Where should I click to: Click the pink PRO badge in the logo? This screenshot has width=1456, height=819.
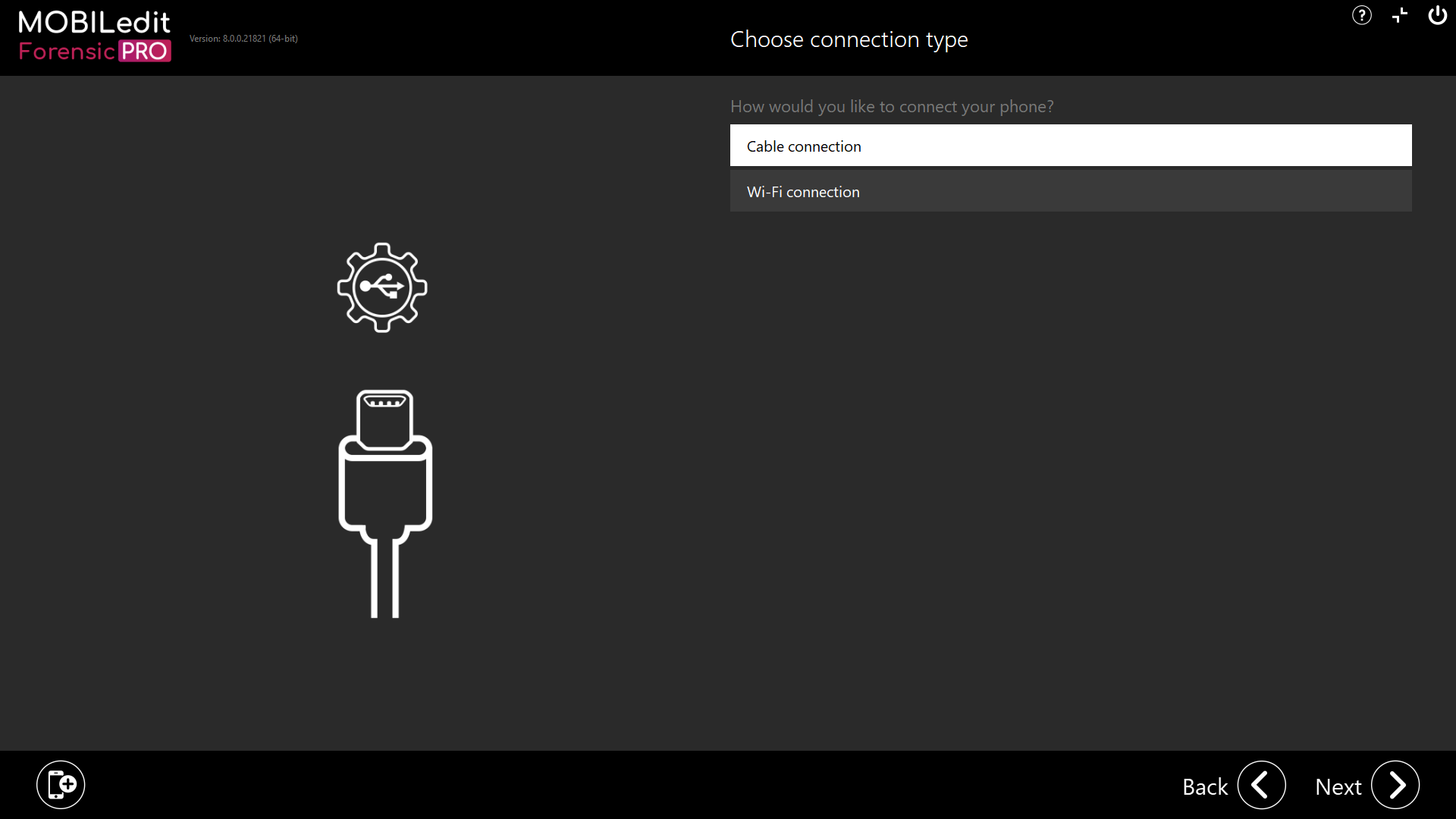(x=146, y=52)
